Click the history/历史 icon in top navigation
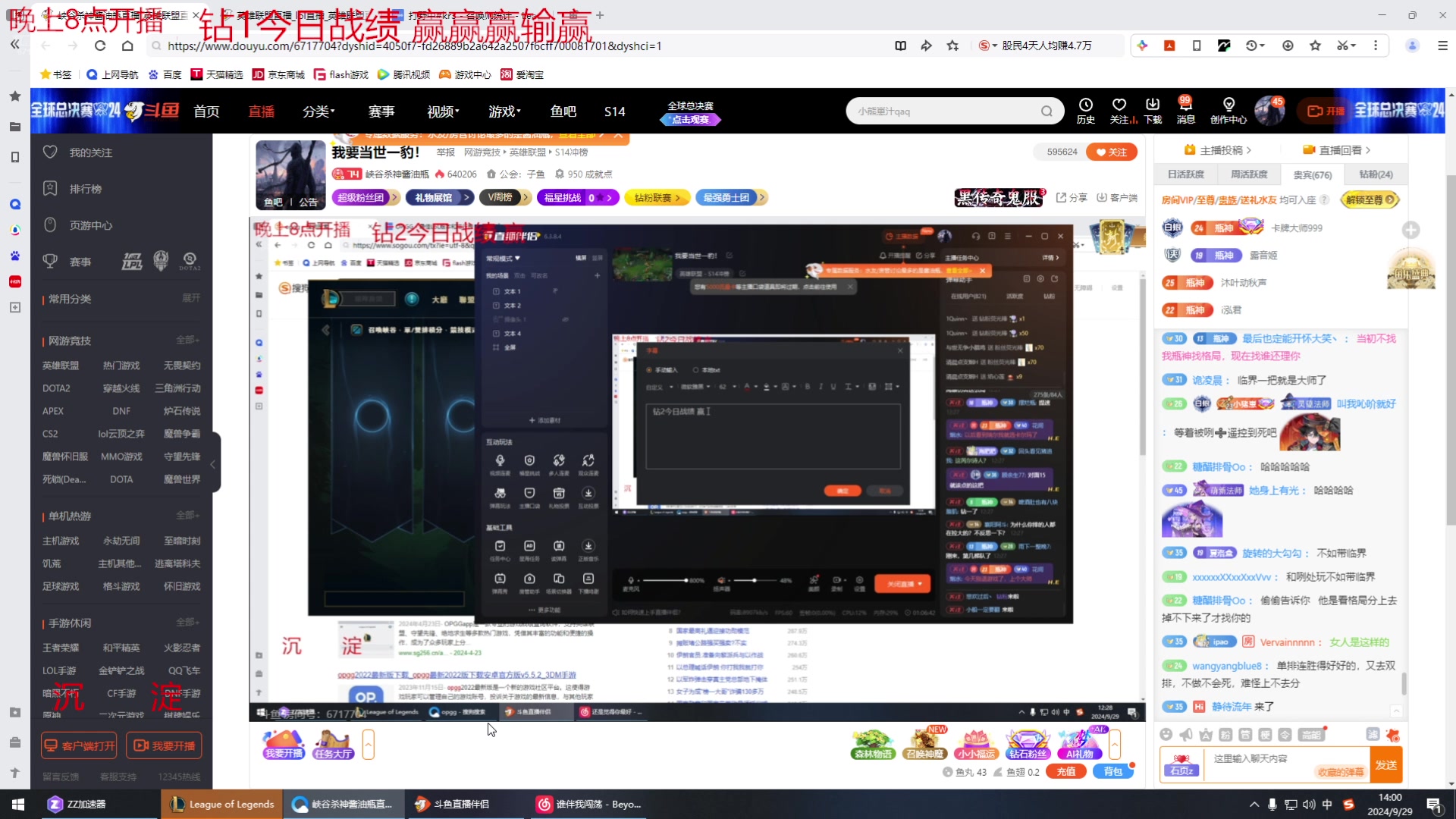Screen dimensions: 1456x819 [1086, 110]
